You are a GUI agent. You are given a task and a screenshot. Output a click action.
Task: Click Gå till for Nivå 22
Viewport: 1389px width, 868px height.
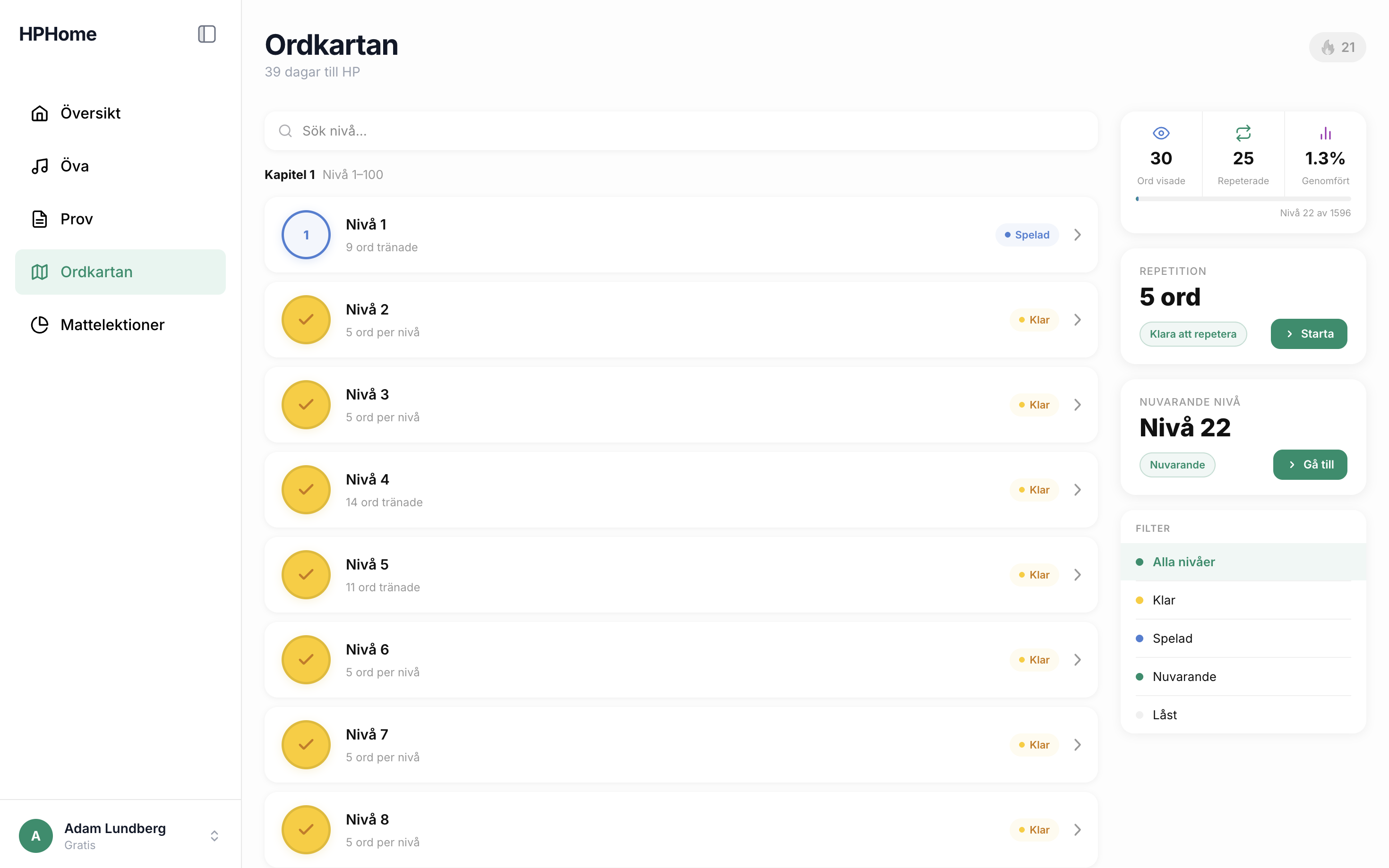1310,464
